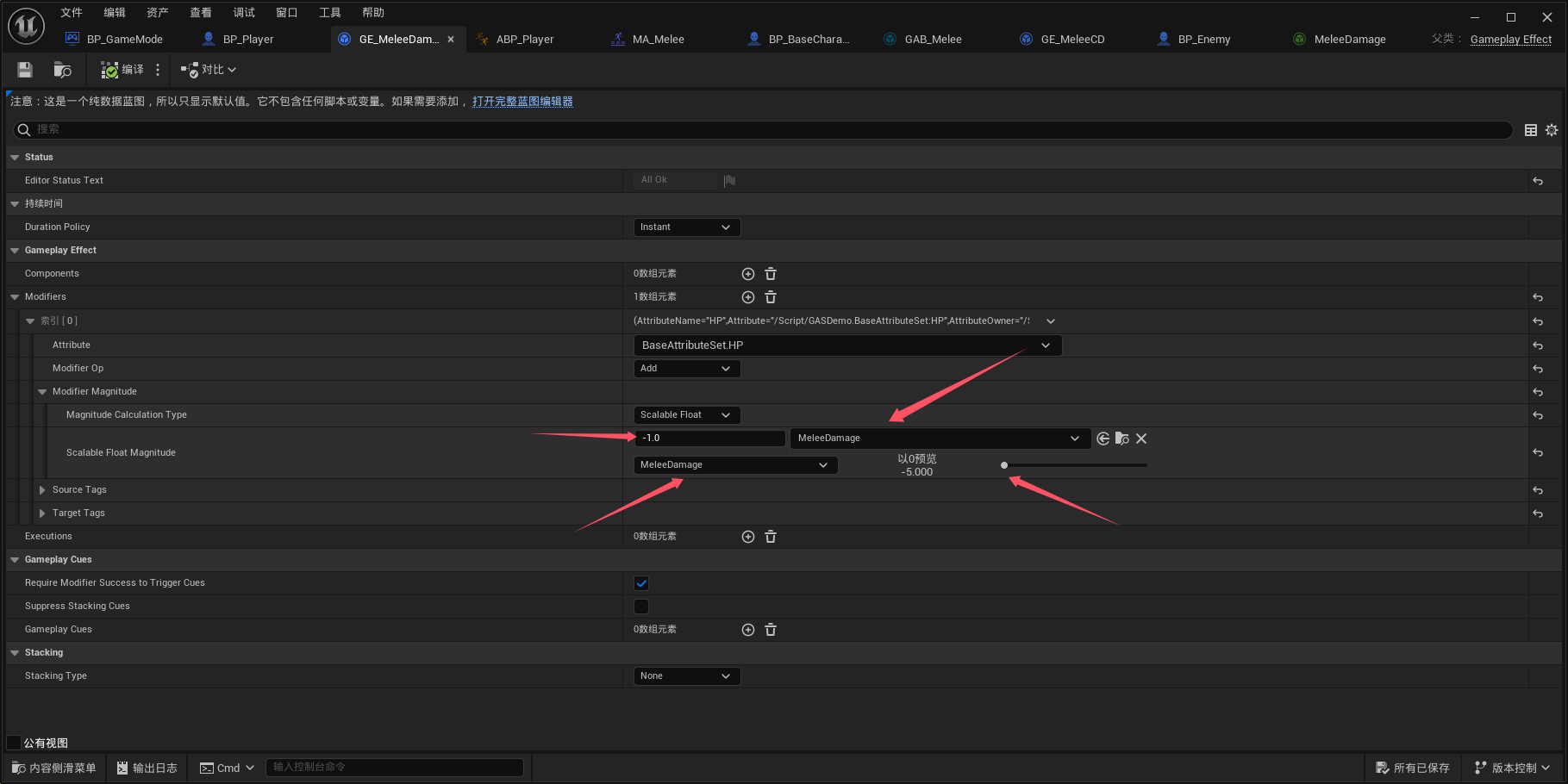This screenshot has width=1568, height=784.
Task: Open the Content Drawer
Action: [x=54, y=768]
